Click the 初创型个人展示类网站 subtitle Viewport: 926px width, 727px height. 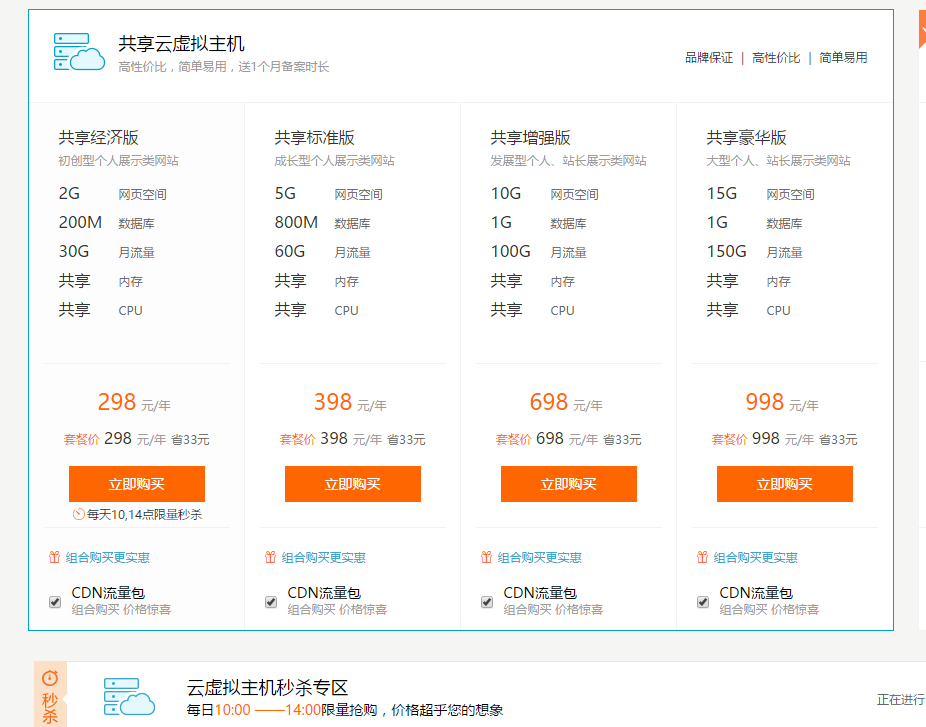pyautogui.click(x=118, y=161)
